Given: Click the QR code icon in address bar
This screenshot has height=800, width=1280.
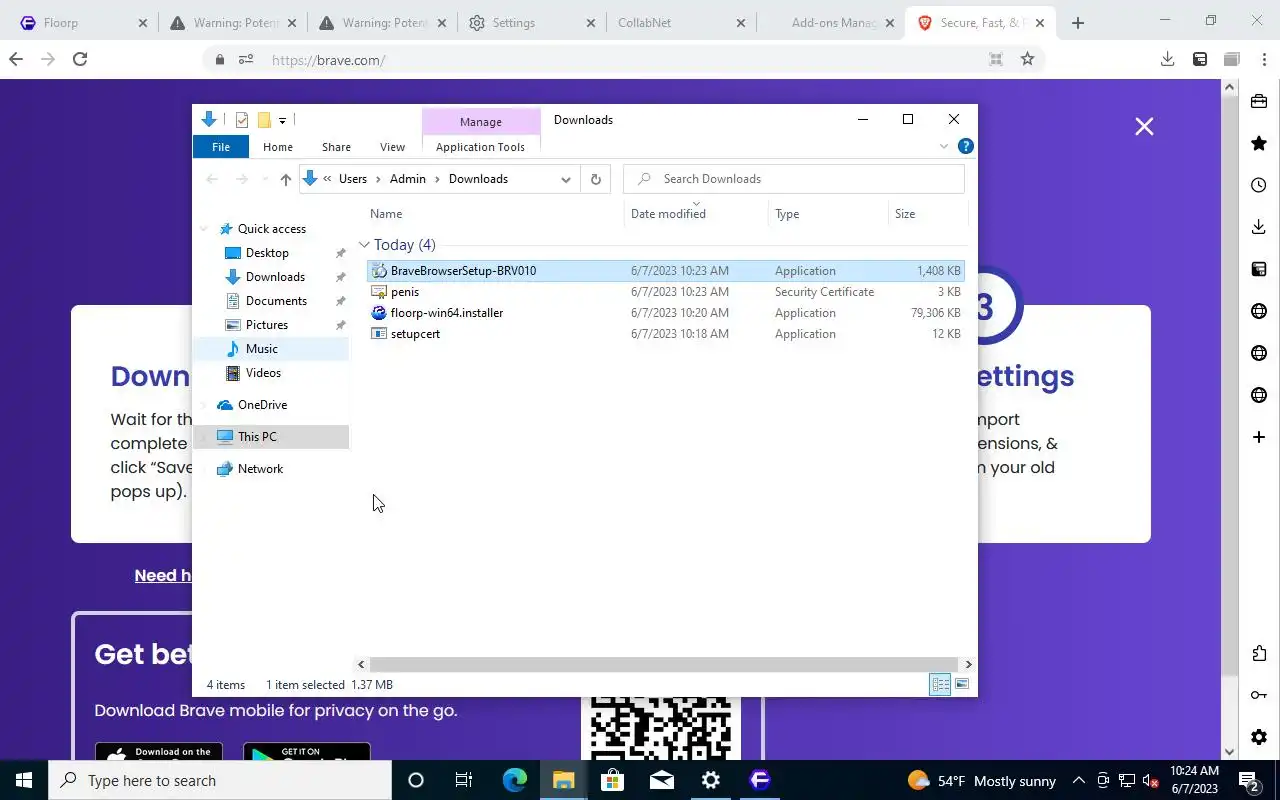Looking at the screenshot, I should point(996,60).
